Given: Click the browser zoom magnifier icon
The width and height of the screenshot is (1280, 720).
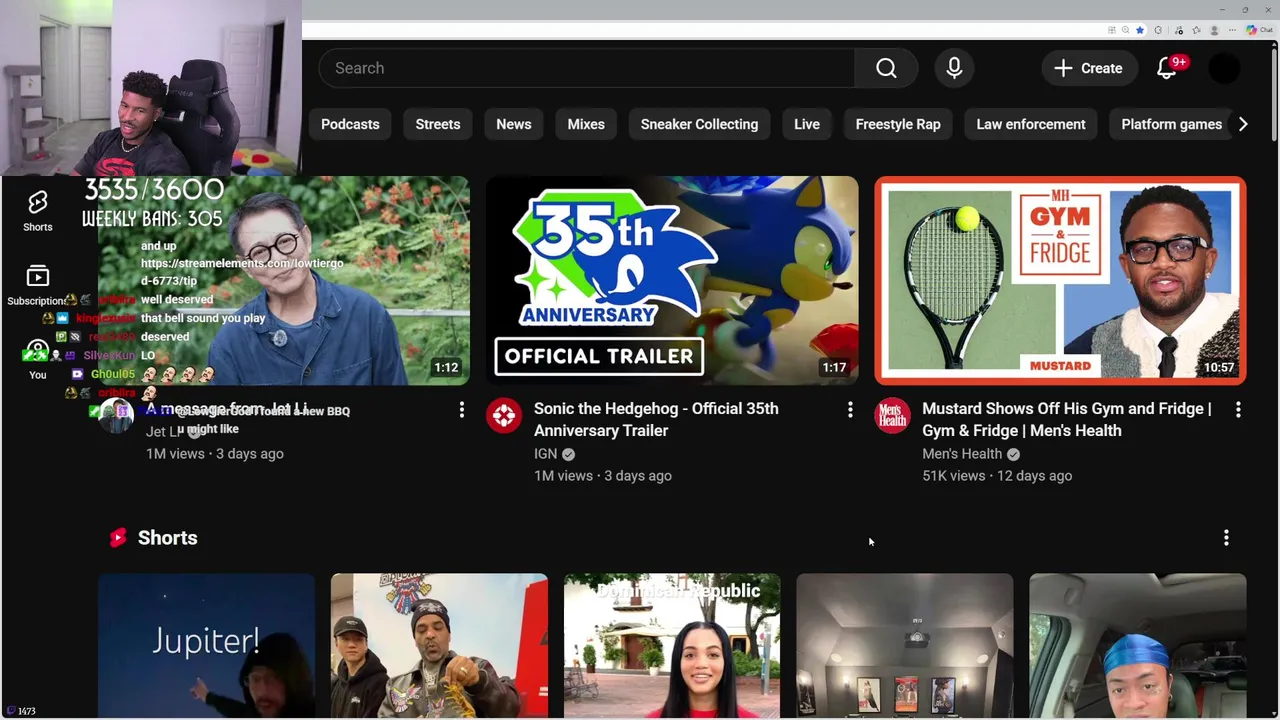Looking at the screenshot, I should point(1125,30).
